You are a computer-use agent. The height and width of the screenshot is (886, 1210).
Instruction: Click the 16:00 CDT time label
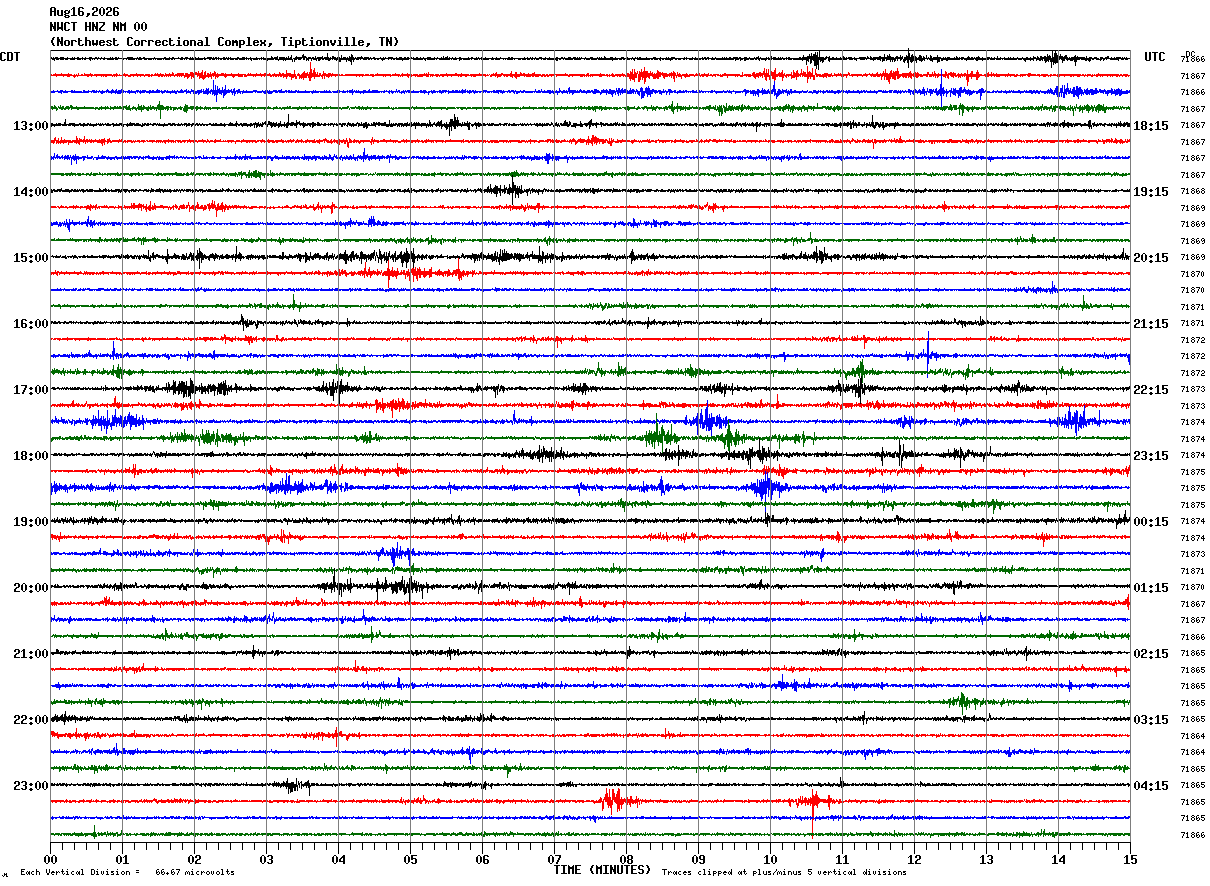click(30, 324)
